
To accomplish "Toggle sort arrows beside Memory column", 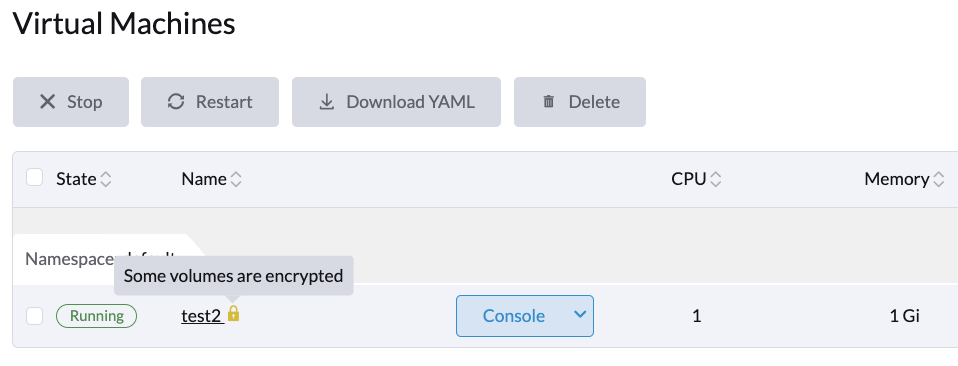I will (938, 179).
